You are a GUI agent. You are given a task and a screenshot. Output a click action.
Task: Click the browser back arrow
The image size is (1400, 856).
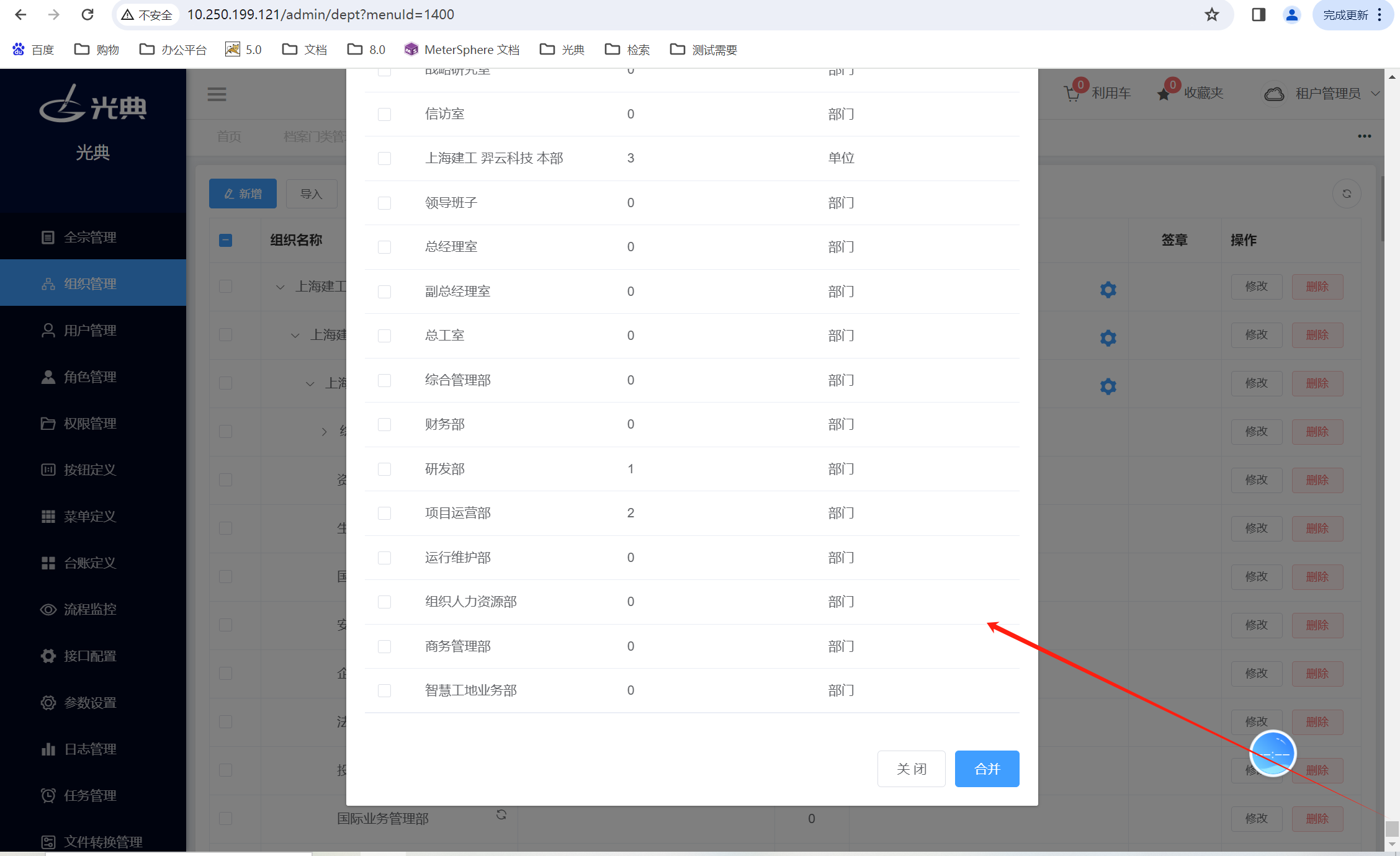coord(20,14)
